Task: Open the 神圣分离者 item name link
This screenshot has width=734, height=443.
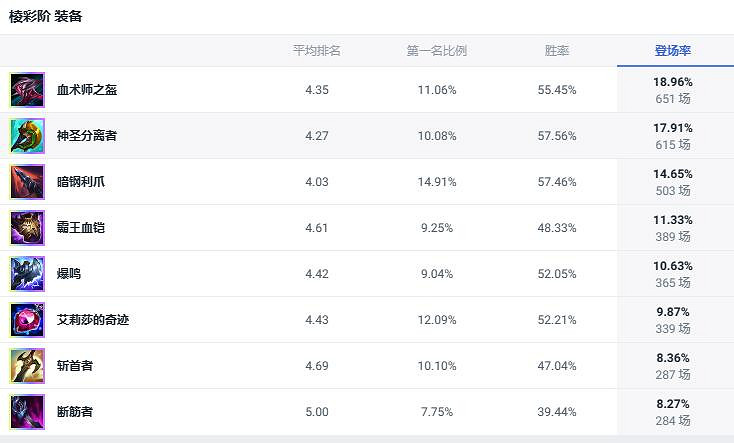Action: click(x=87, y=136)
